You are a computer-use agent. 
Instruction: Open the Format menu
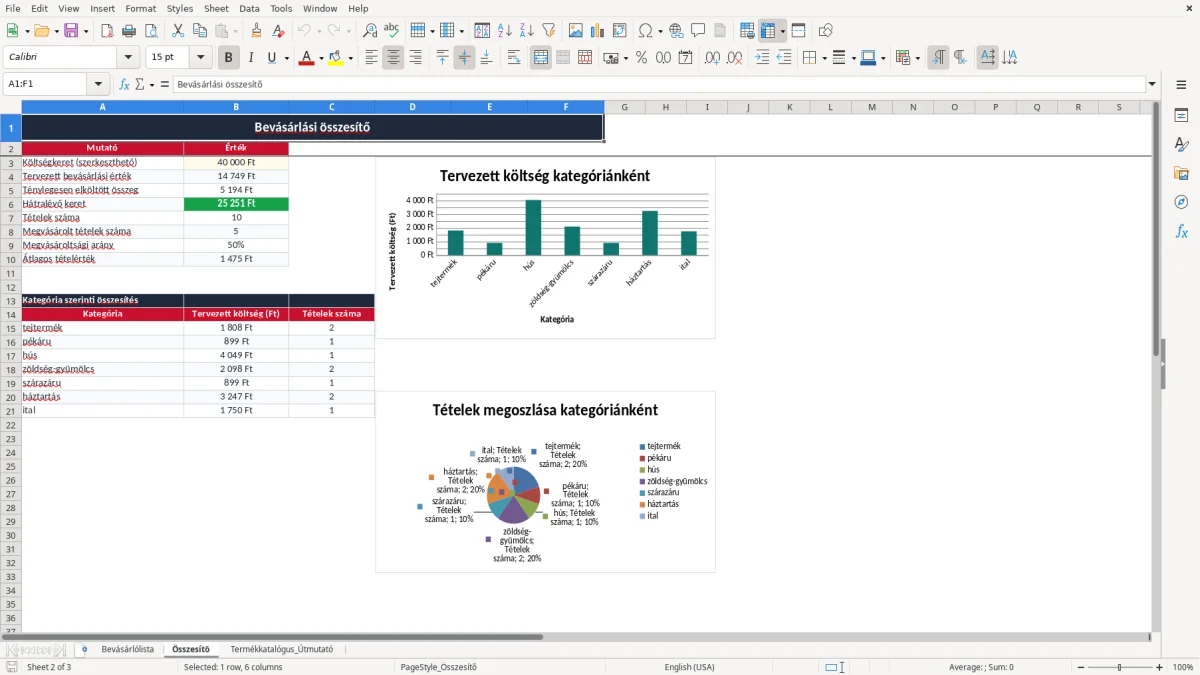[x=140, y=8]
